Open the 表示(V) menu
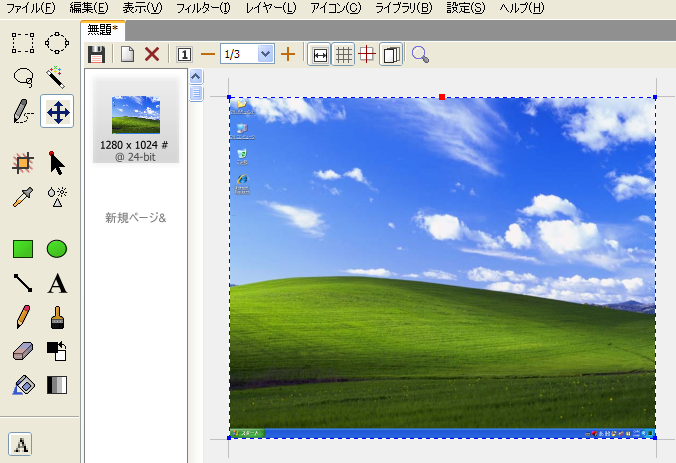676x463 pixels. [142, 8]
